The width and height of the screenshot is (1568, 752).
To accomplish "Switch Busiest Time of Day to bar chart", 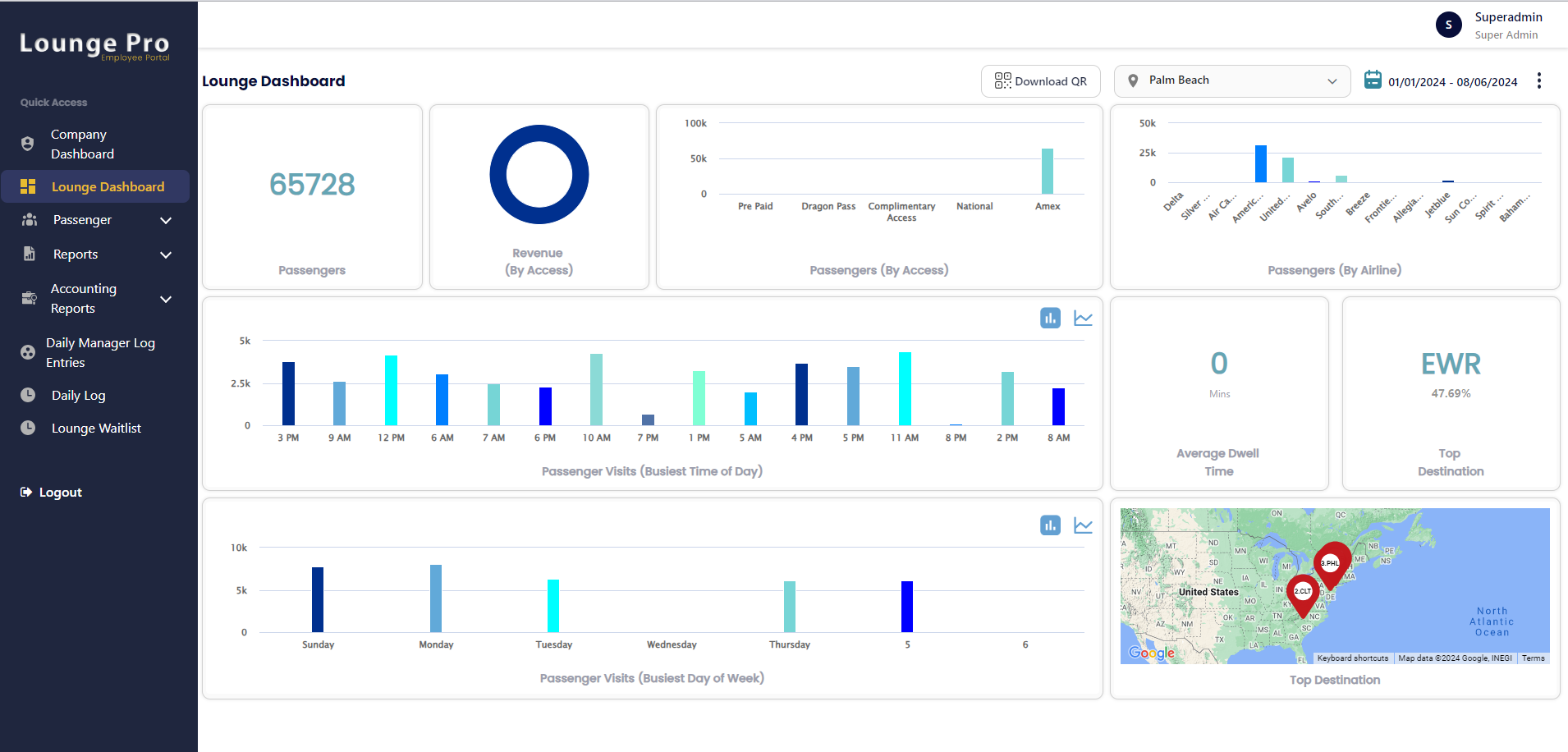I will (x=1050, y=319).
